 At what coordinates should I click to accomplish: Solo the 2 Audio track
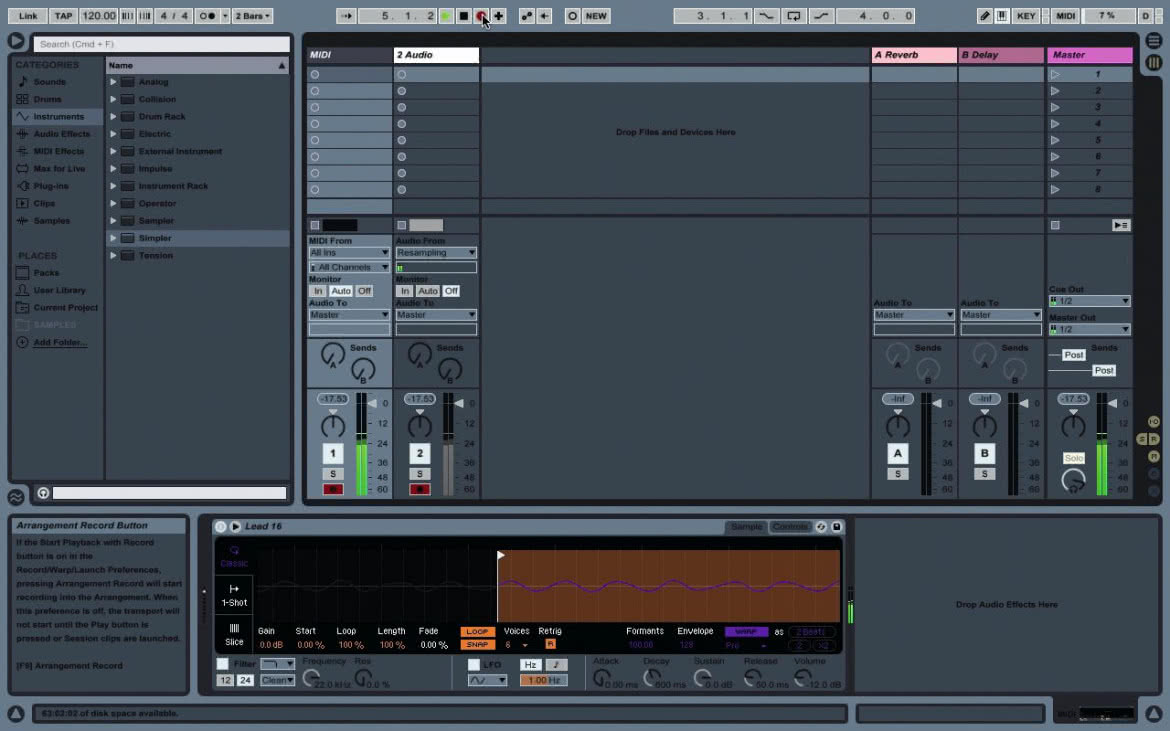pyautogui.click(x=419, y=474)
